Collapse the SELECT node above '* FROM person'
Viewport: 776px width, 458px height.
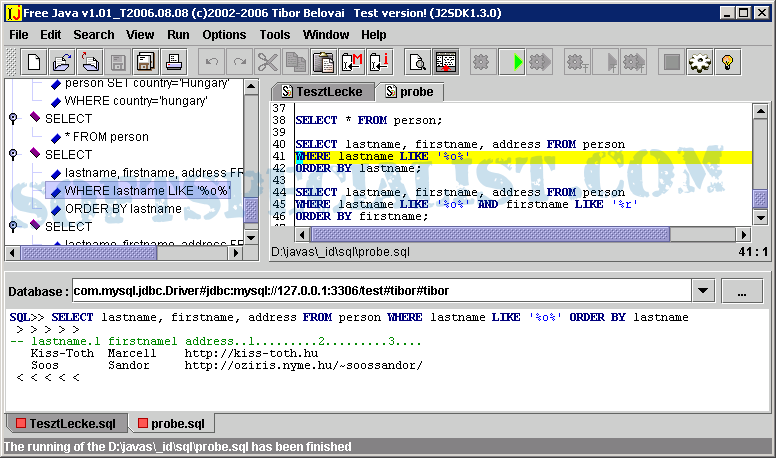pos(14,119)
